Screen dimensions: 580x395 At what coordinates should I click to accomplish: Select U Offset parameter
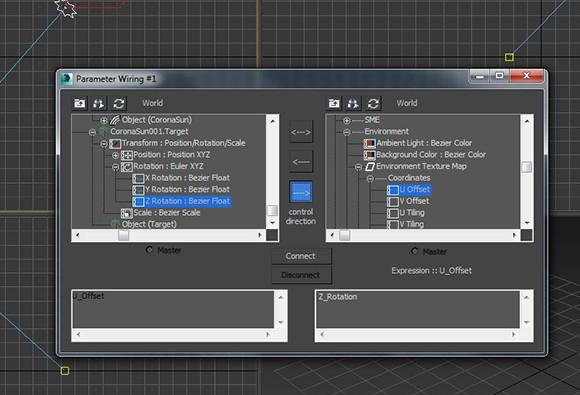pos(415,189)
